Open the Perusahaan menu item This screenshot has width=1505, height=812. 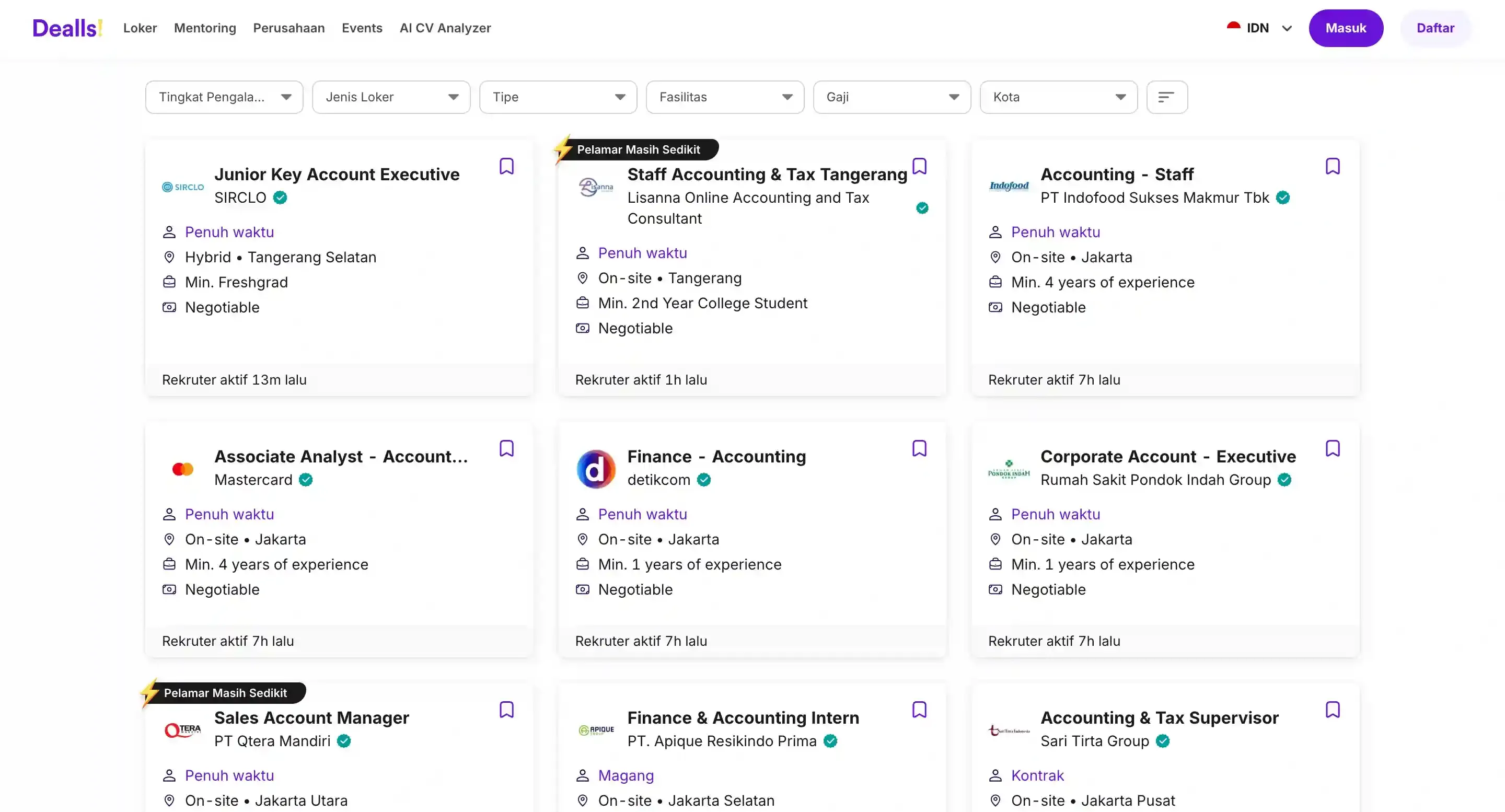tap(288, 28)
